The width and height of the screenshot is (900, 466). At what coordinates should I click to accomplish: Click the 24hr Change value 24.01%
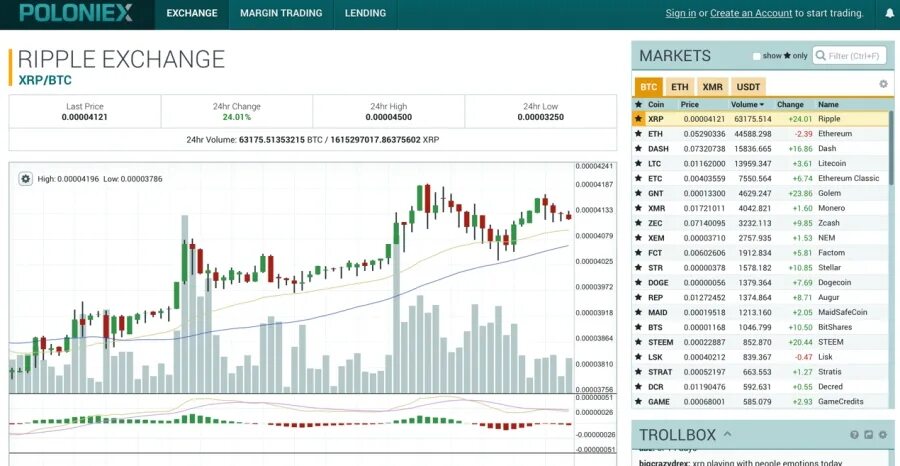[236, 117]
